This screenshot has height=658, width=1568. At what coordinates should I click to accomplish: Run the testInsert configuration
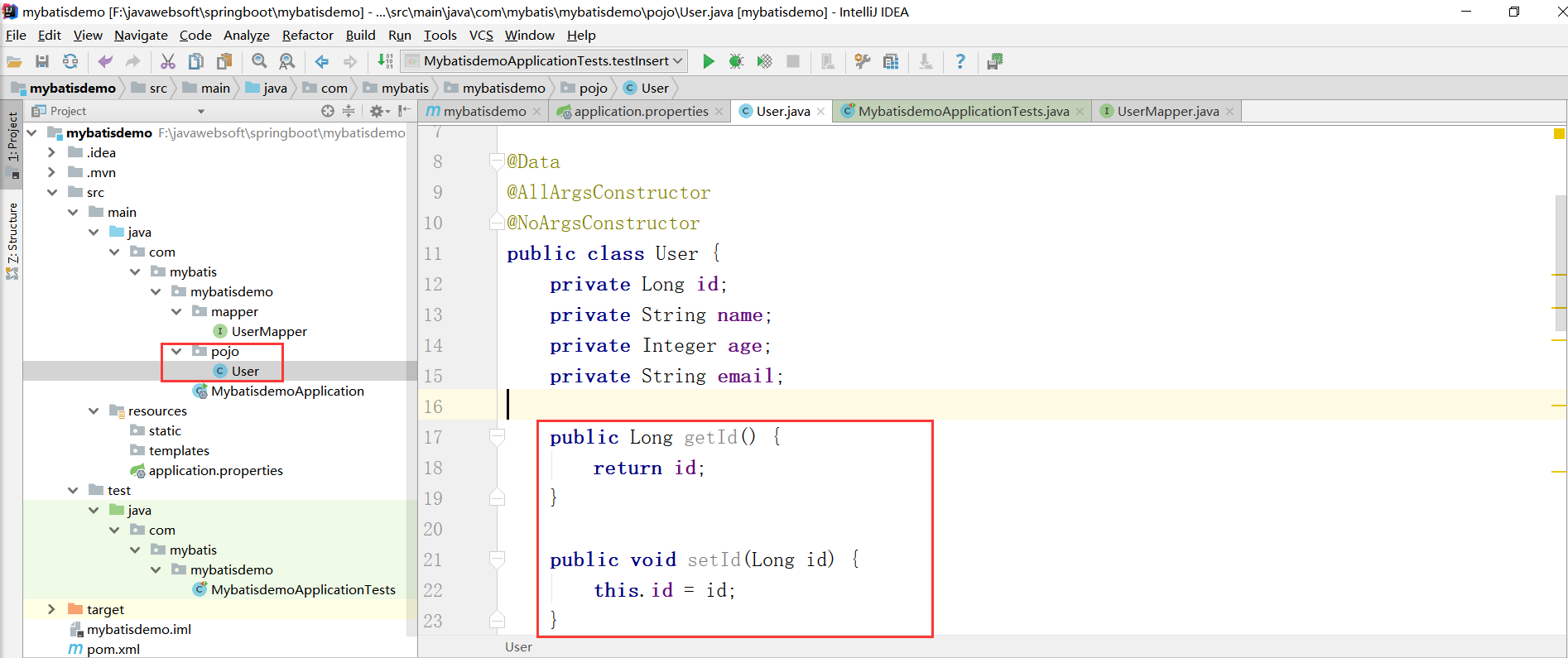tap(709, 61)
